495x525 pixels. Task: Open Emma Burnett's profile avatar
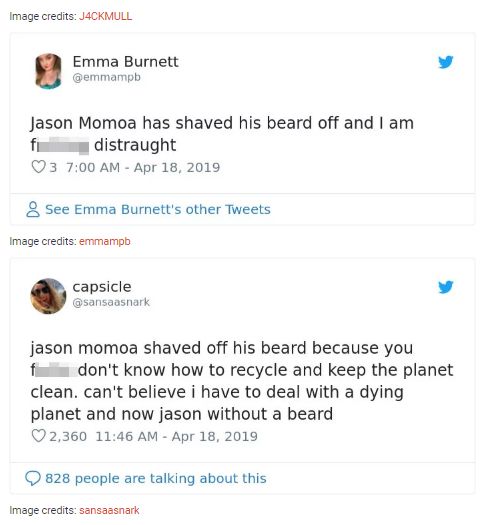[48, 71]
